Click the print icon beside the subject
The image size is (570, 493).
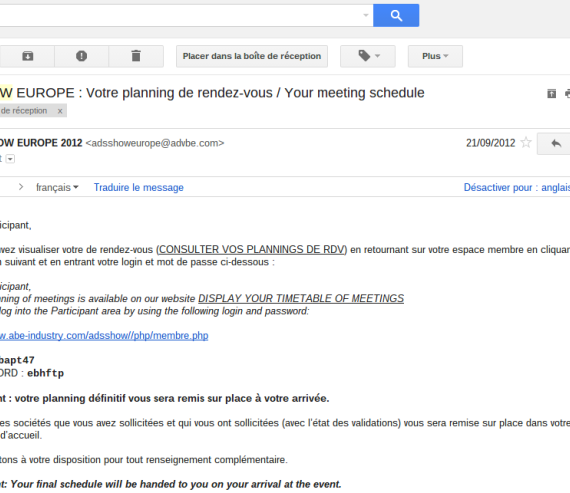click(567, 94)
